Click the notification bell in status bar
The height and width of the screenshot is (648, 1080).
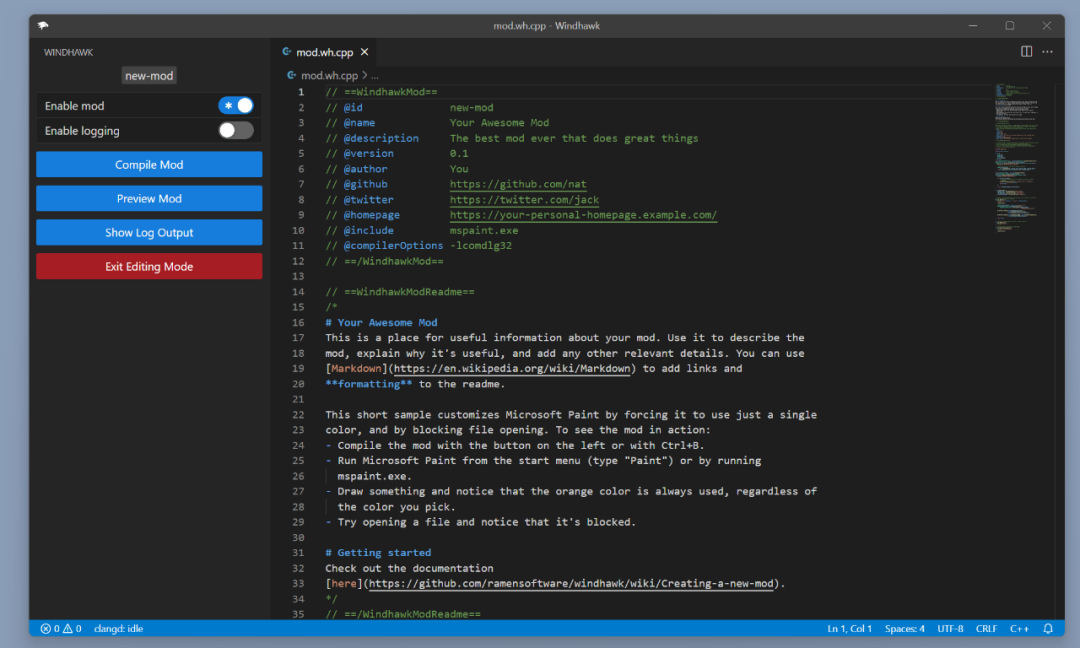pyautogui.click(x=1048, y=629)
